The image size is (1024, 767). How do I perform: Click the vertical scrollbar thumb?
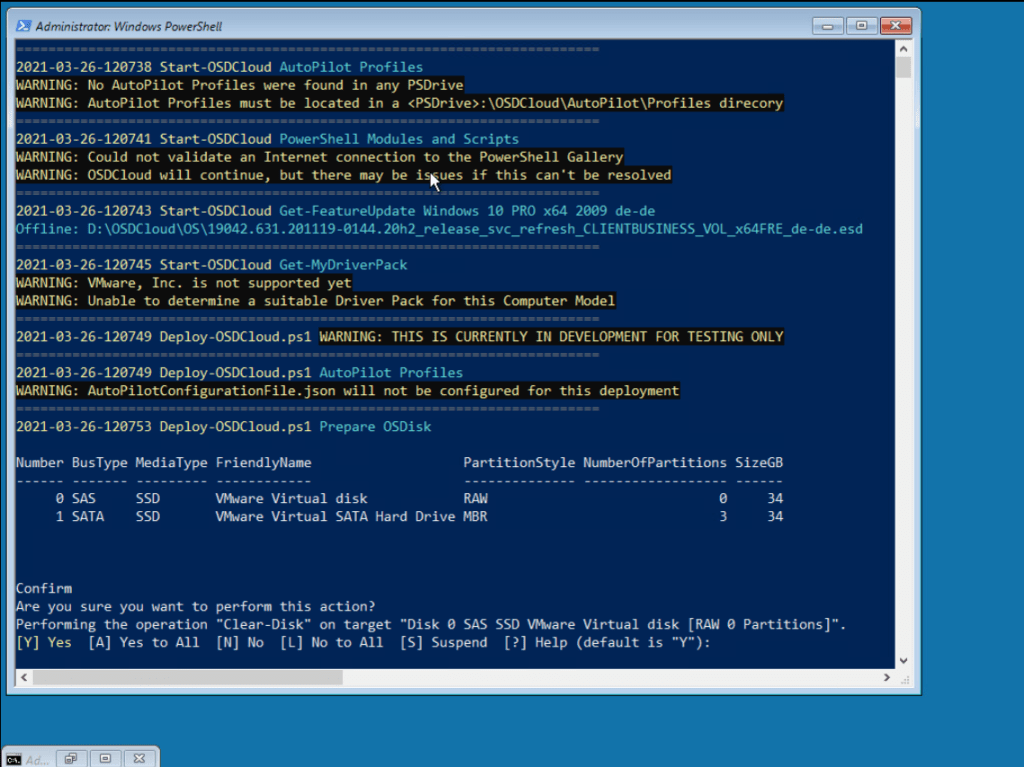[903, 67]
